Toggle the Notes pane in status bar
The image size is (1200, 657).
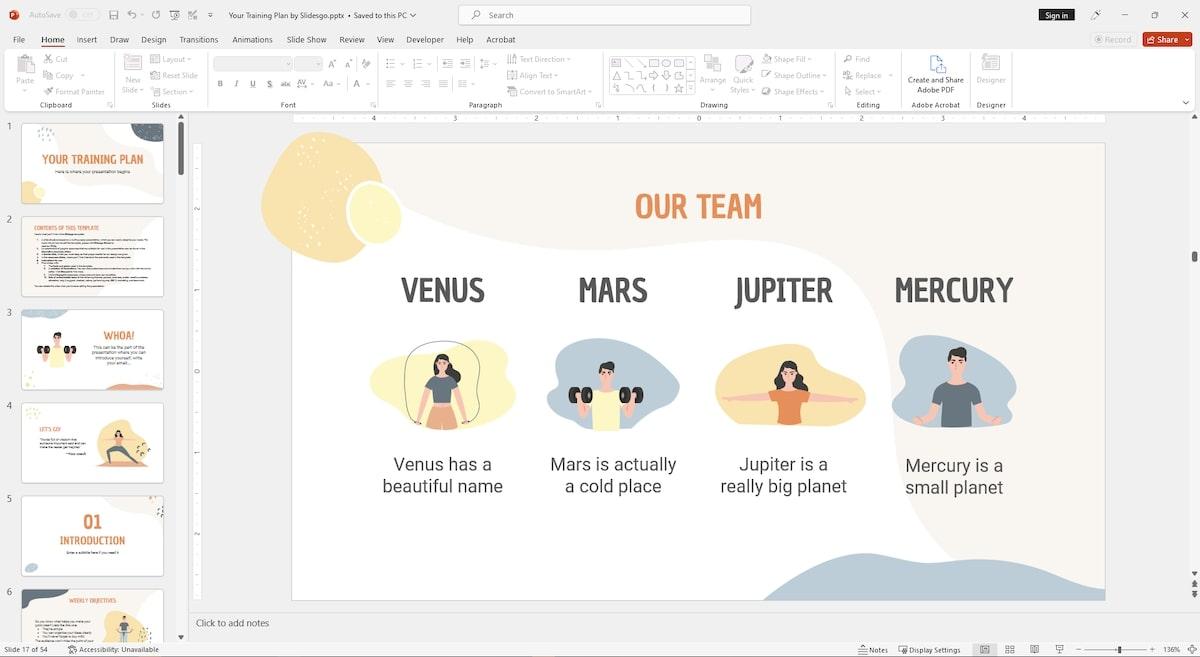tap(872, 650)
